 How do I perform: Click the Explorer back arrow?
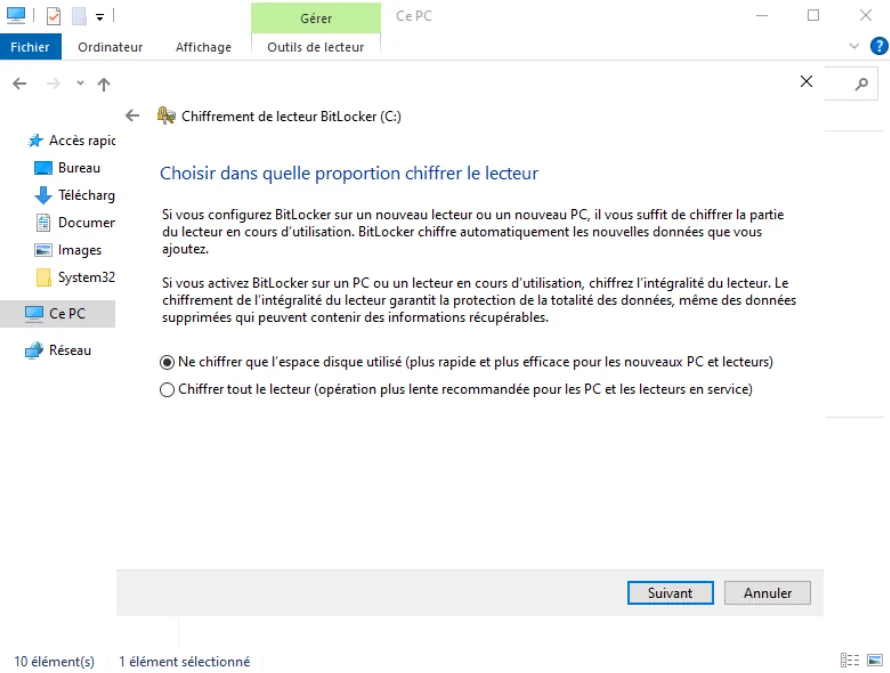click(19, 84)
